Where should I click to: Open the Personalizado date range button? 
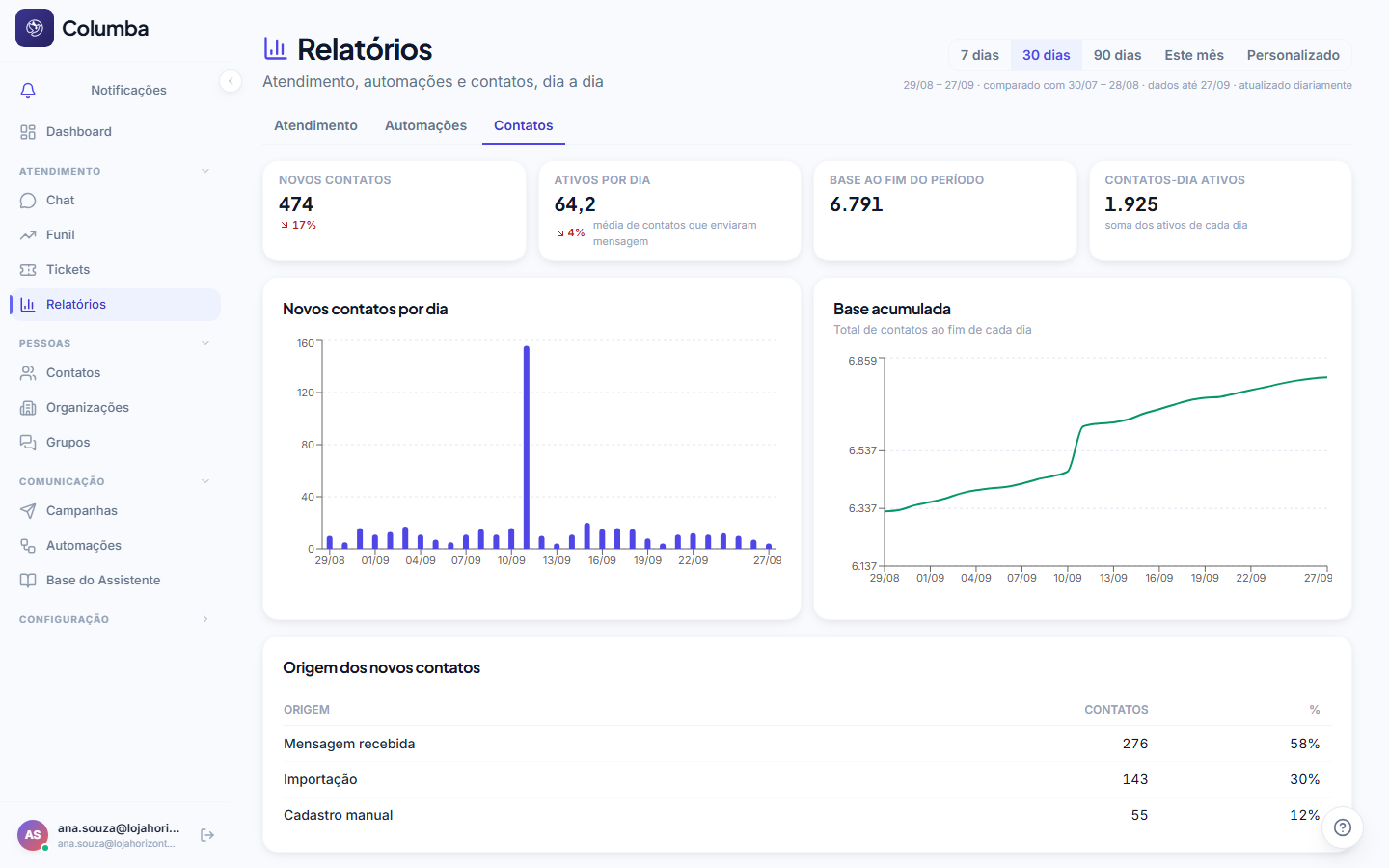click(x=1293, y=55)
